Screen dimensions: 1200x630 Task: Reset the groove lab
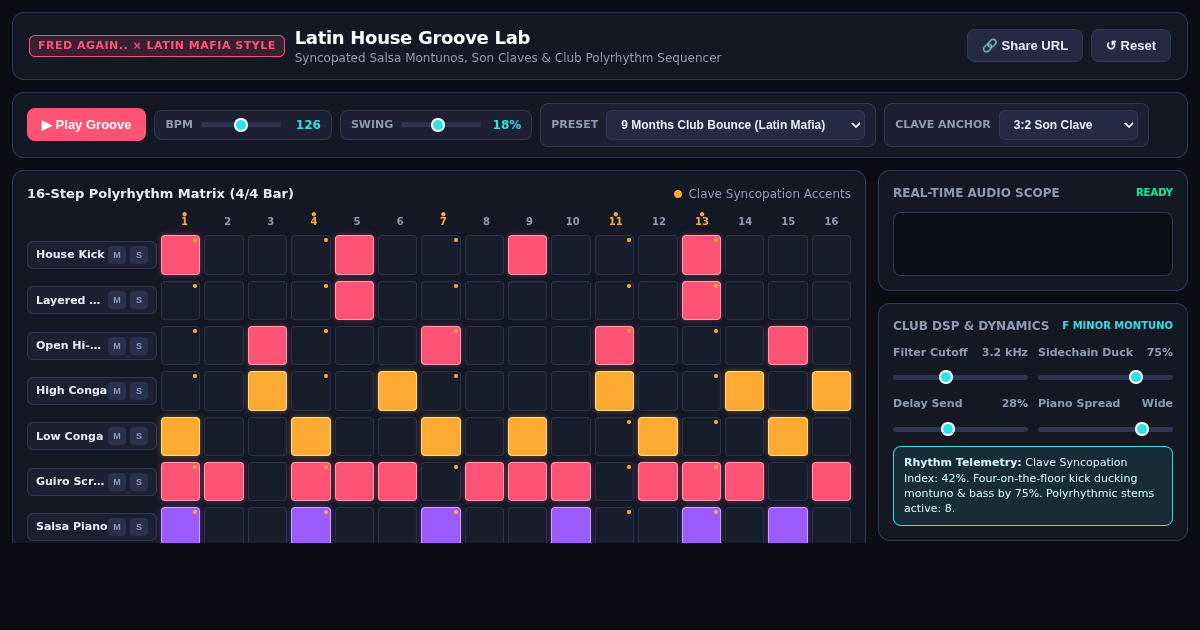[x=1131, y=46]
